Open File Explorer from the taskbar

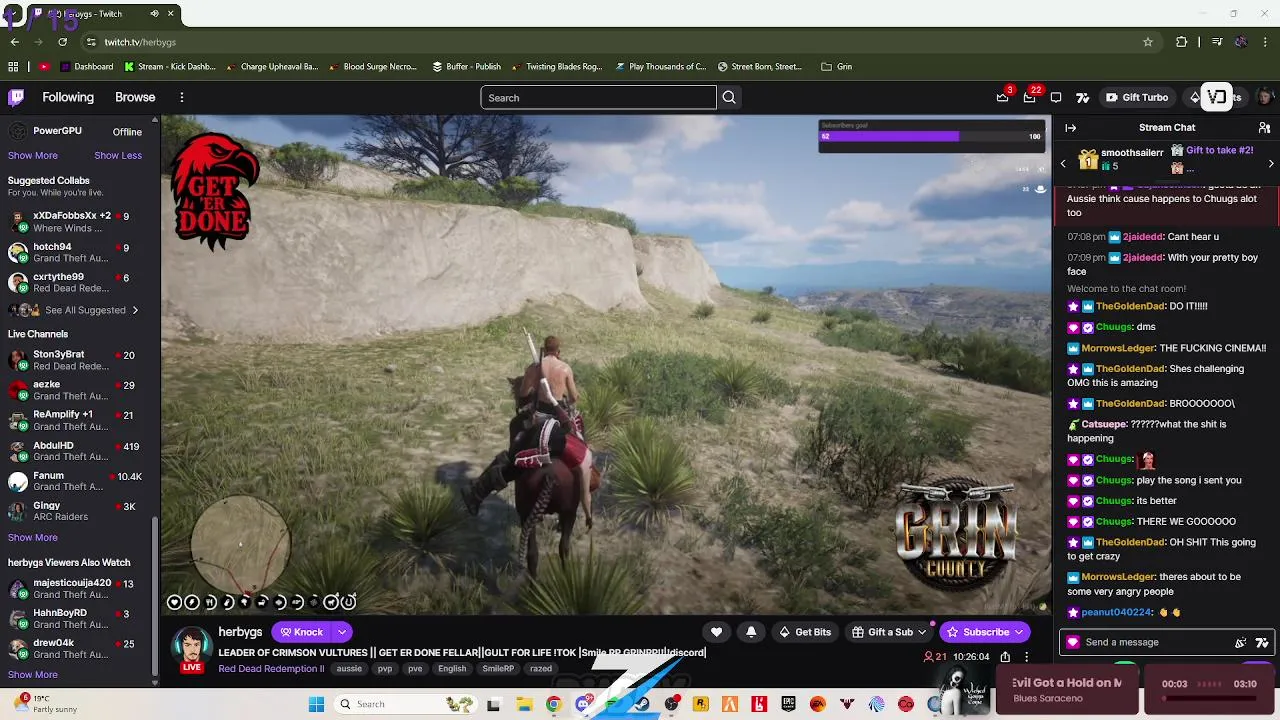(x=524, y=704)
